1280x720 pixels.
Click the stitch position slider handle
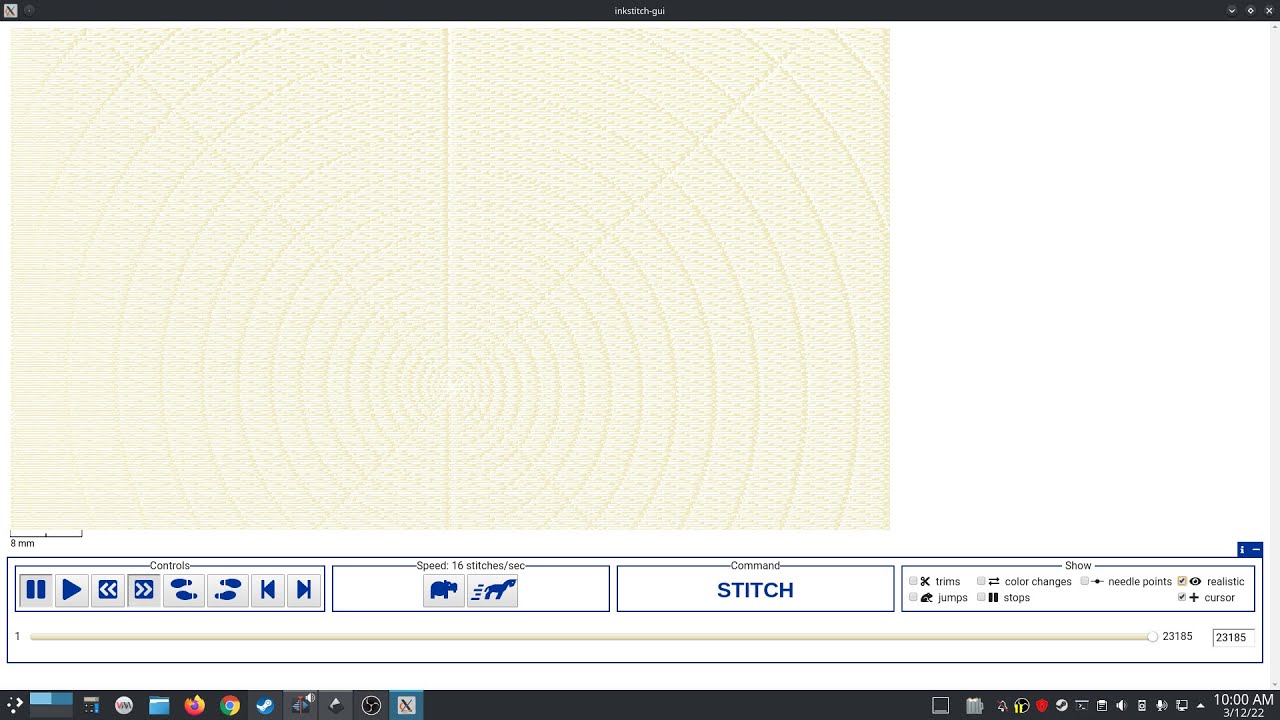1152,636
